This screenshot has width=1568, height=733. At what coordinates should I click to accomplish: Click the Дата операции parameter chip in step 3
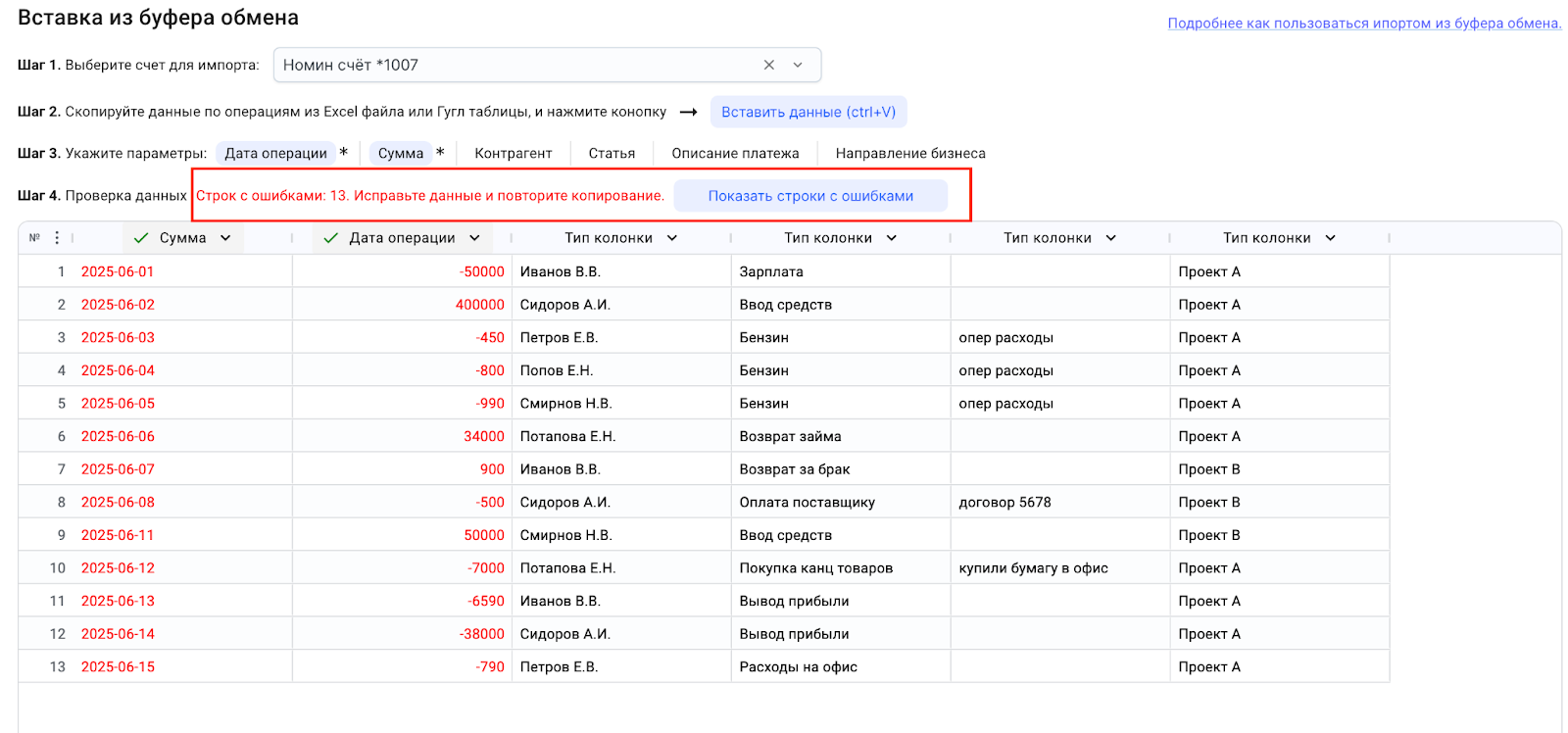pos(275,154)
